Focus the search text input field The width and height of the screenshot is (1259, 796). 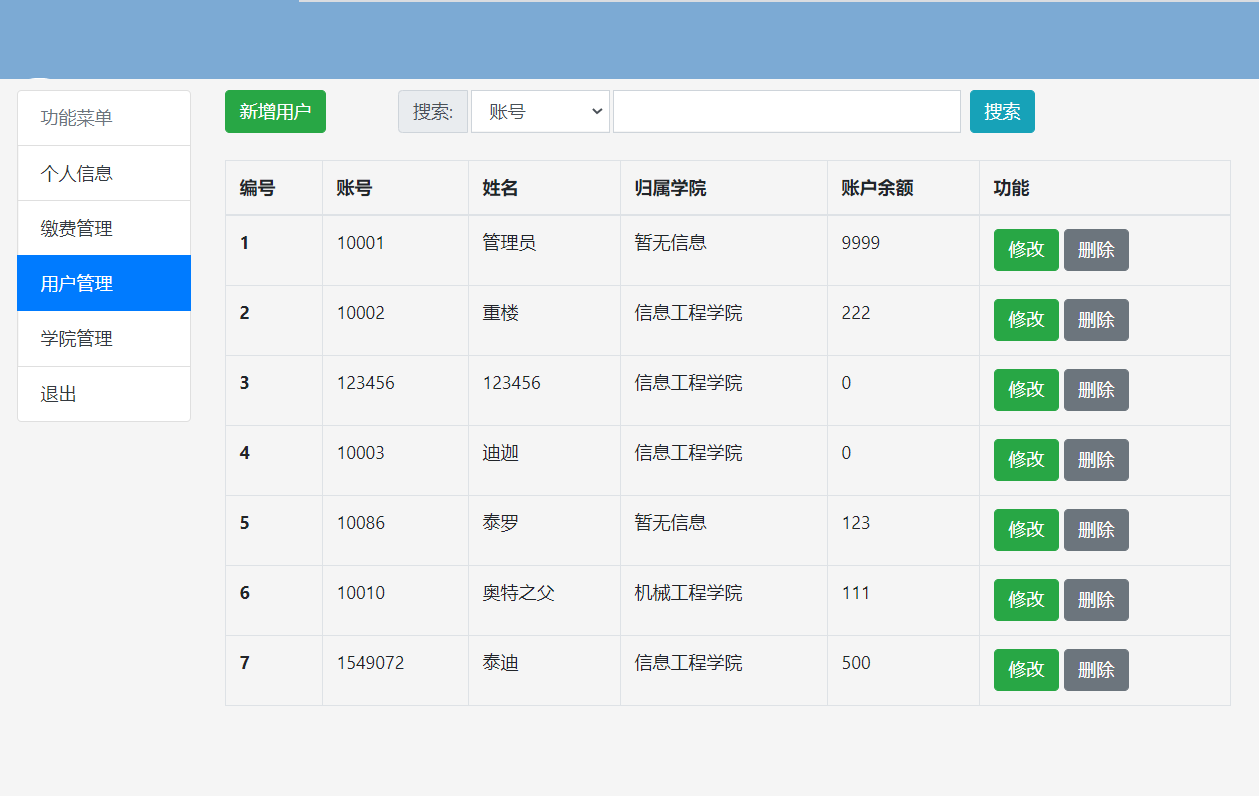pyautogui.click(x=787, y=111)
